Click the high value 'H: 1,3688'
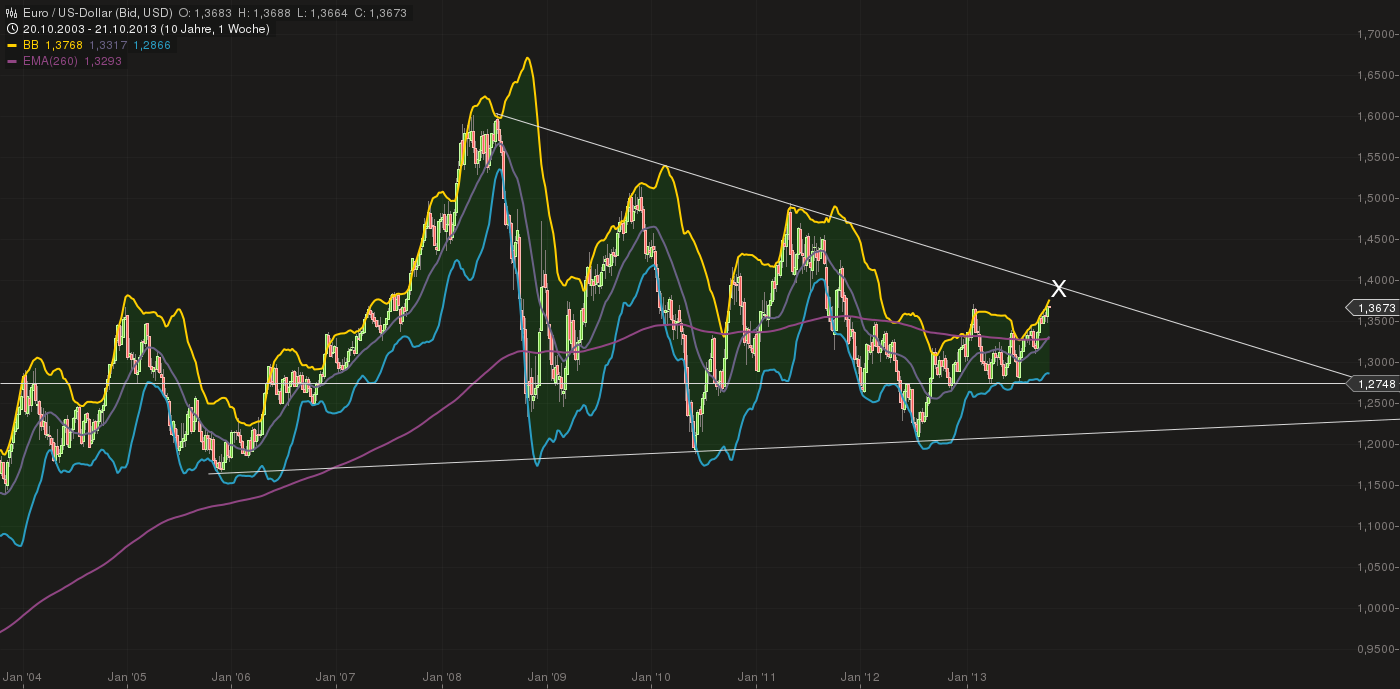The width and height of the screenshot is (1400, 689). (264, 13)
